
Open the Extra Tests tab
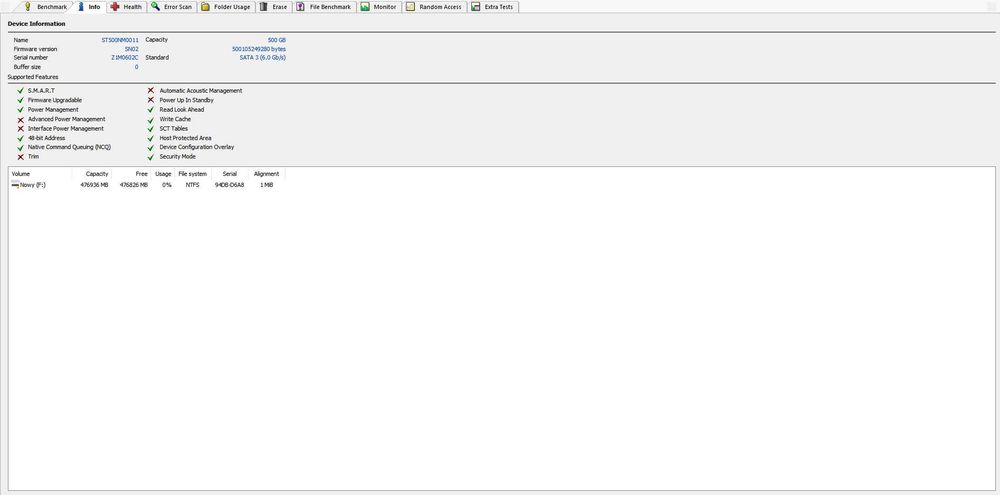pyautogui.click(x=494, y=6)
